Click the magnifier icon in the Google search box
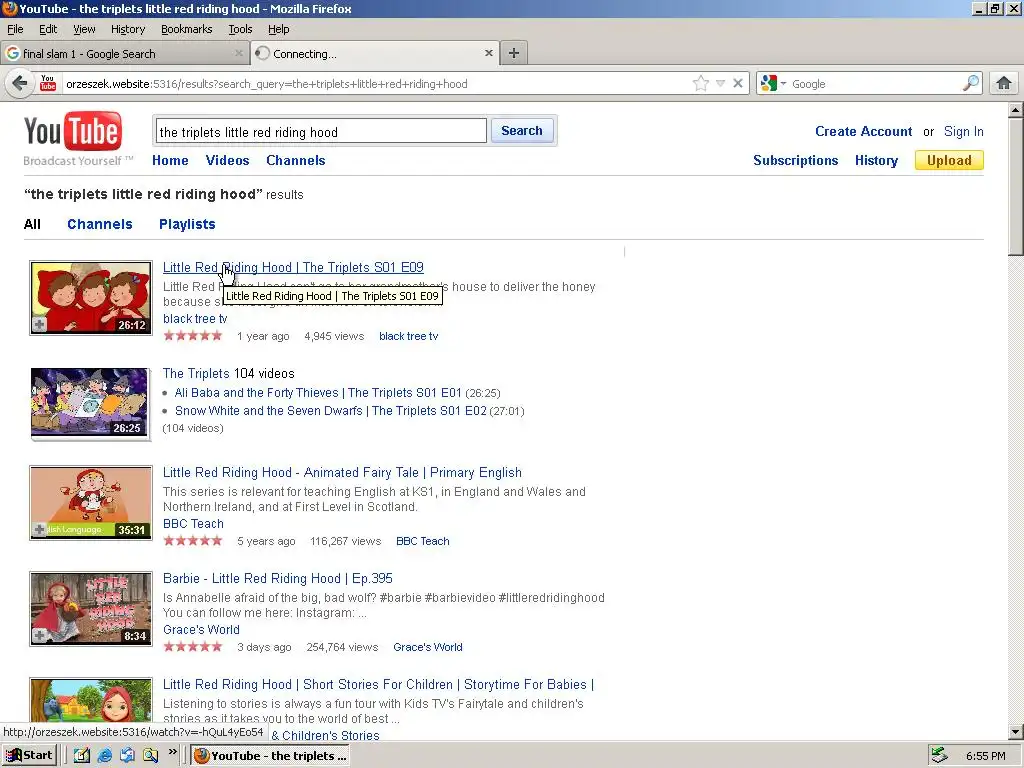The height and width of the screenshot is (768, 1024). (971, 83)
